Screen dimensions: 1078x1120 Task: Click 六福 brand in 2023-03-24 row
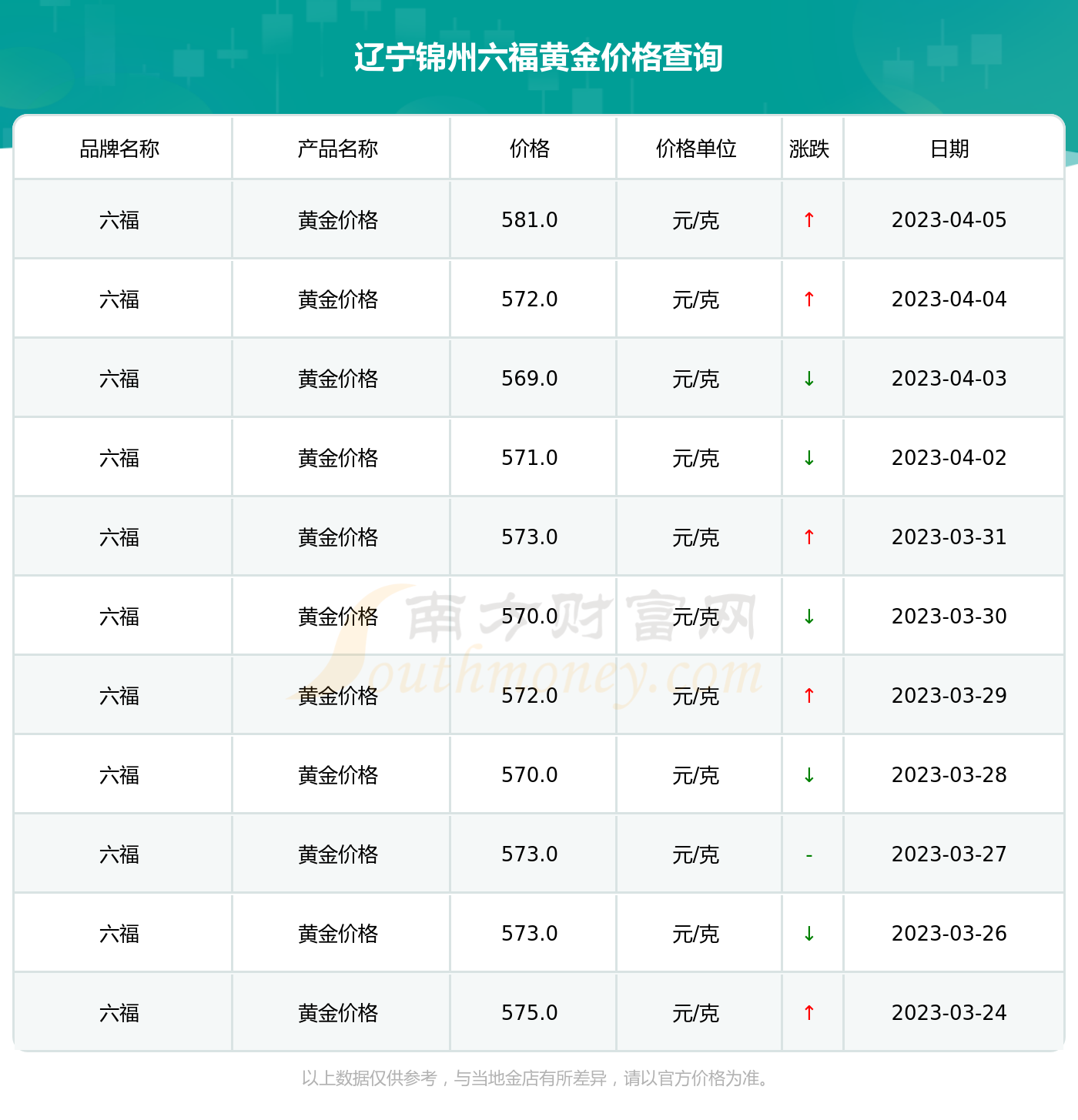pos(119,1013)
